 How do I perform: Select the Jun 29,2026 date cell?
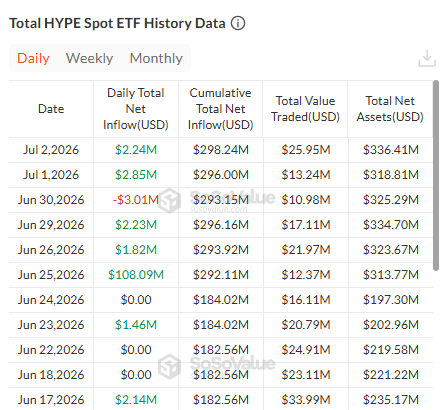[51, 225]
